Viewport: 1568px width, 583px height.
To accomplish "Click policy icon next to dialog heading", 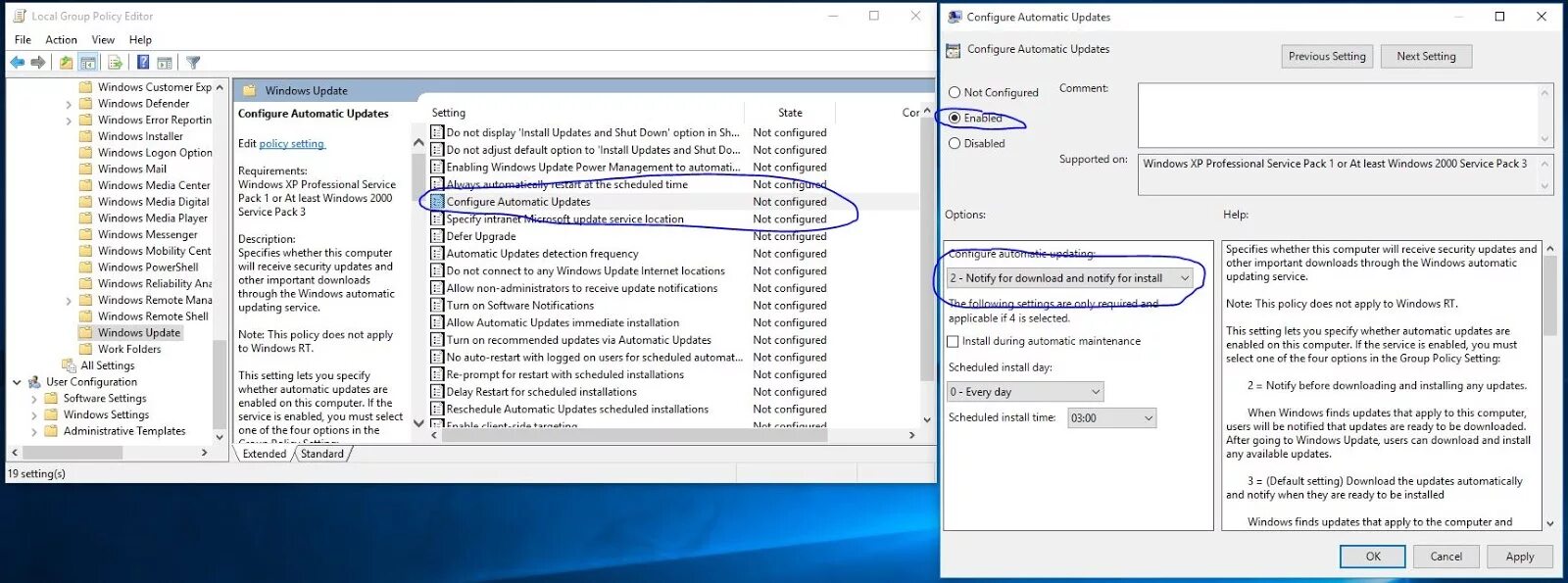I will tap(953, 50).
